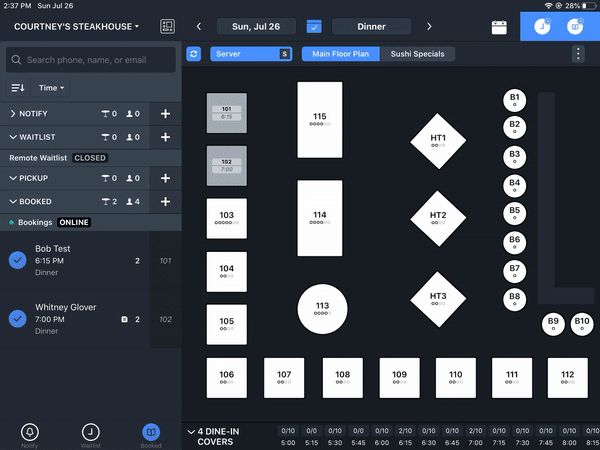Screen dimensions: 600x450
Task: Click the Server filter button
Action: [251, 54]
